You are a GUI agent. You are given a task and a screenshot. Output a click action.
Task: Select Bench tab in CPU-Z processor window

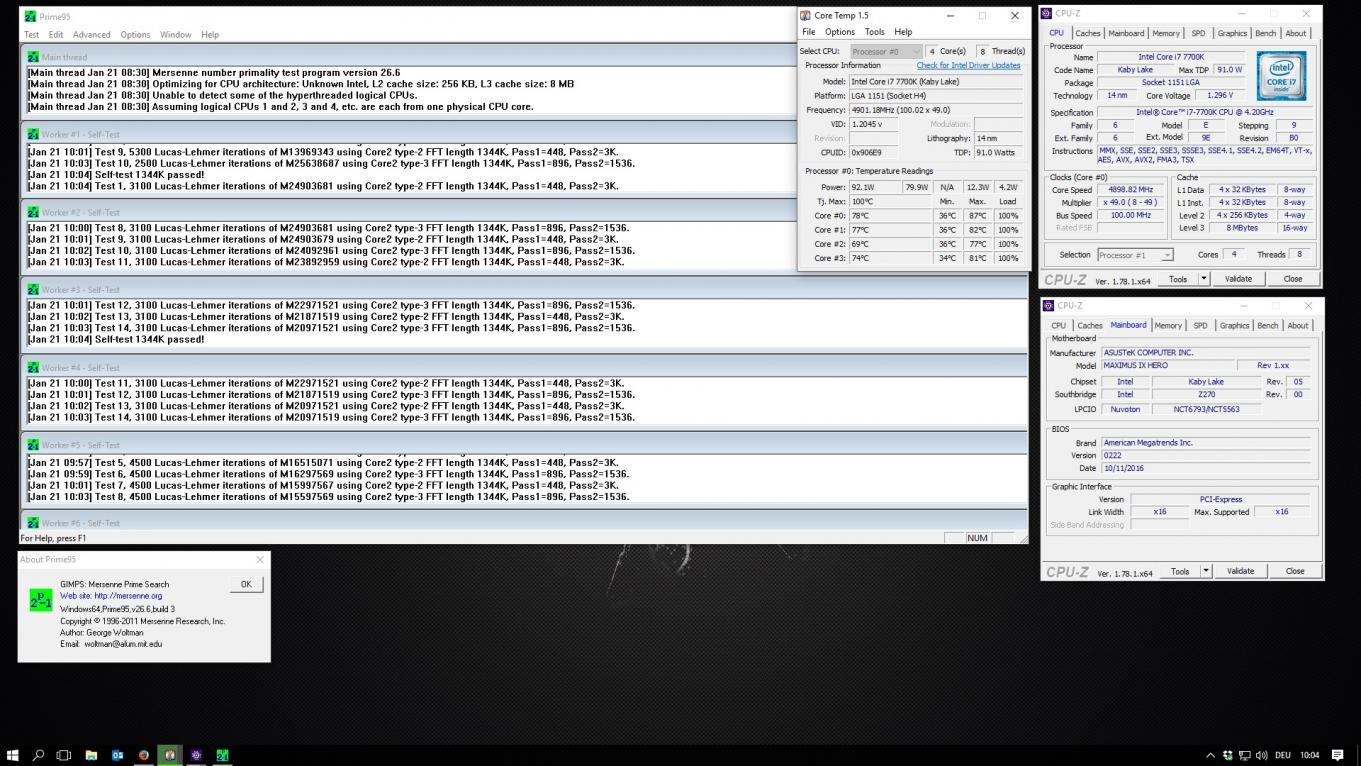tap(1266, 33)
